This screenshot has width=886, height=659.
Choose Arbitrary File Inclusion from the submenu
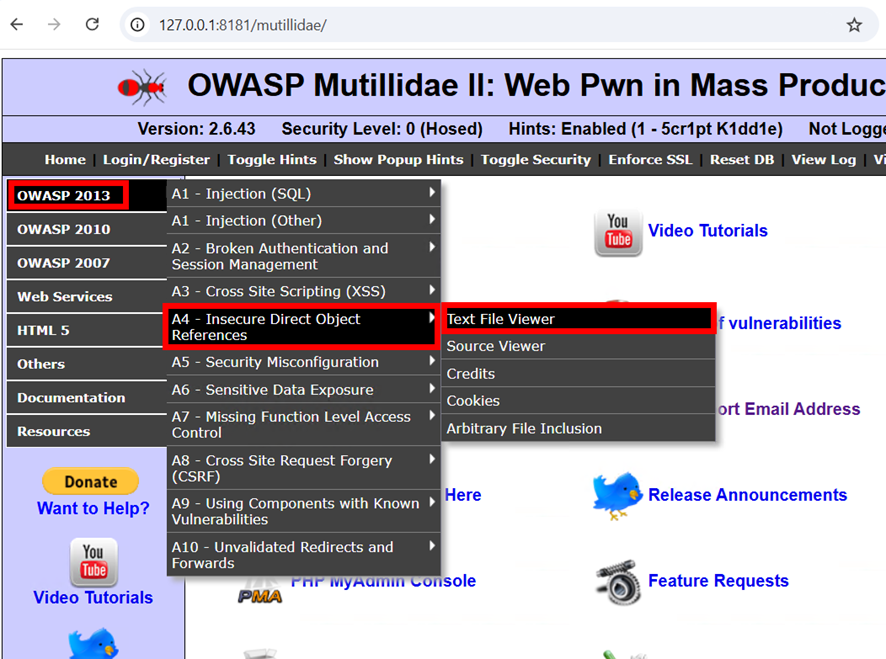[x=578, y=428]
